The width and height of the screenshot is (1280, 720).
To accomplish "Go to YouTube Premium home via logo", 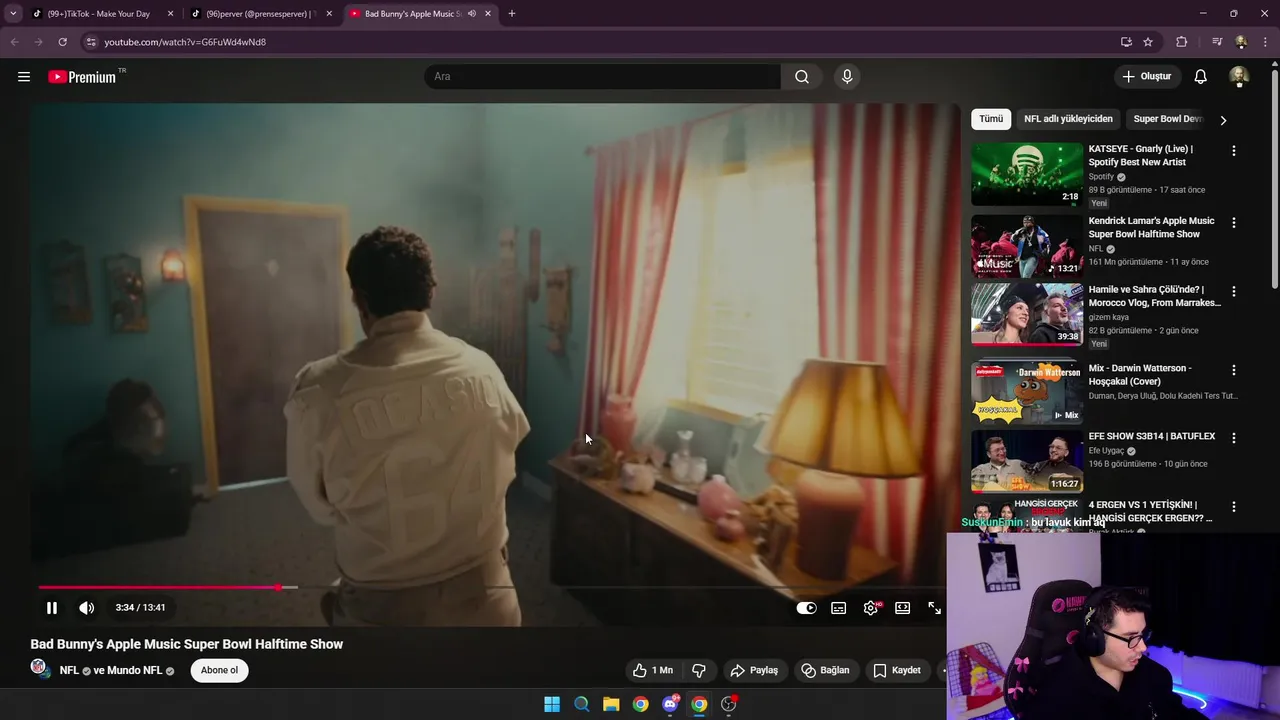I will (x=82, y=77).
